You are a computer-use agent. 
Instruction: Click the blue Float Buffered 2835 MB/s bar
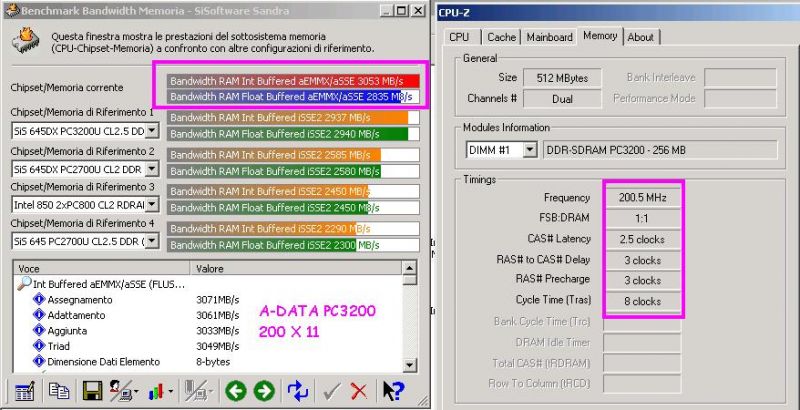pos(293,97)
